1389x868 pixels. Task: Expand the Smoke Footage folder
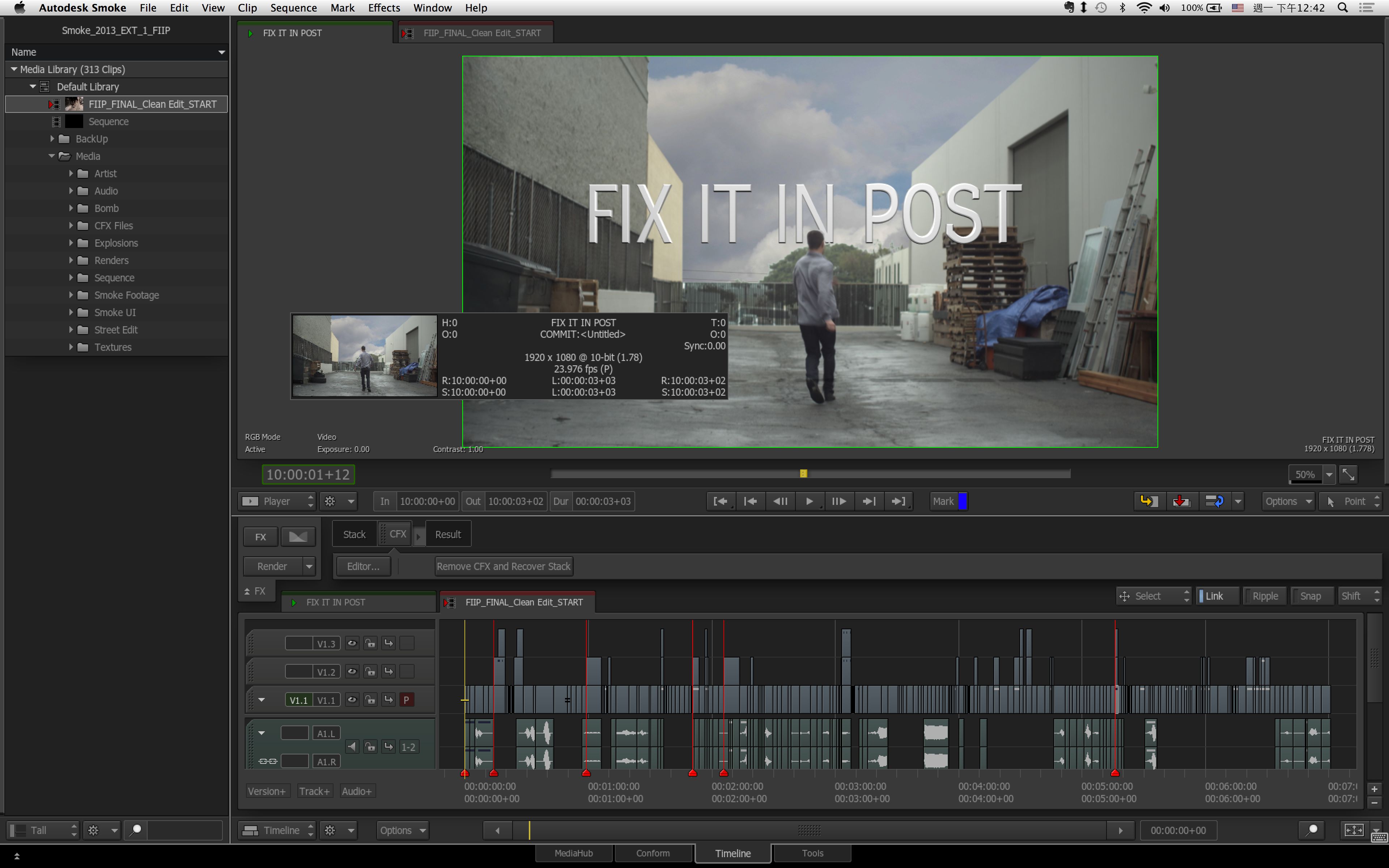coord(71,295)
